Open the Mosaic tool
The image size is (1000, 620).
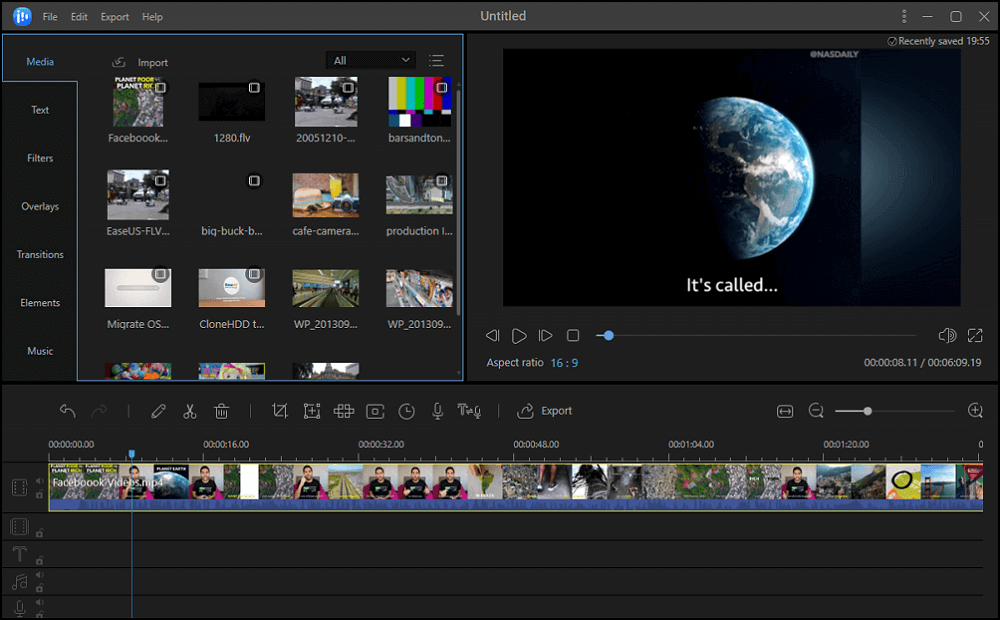344,411
